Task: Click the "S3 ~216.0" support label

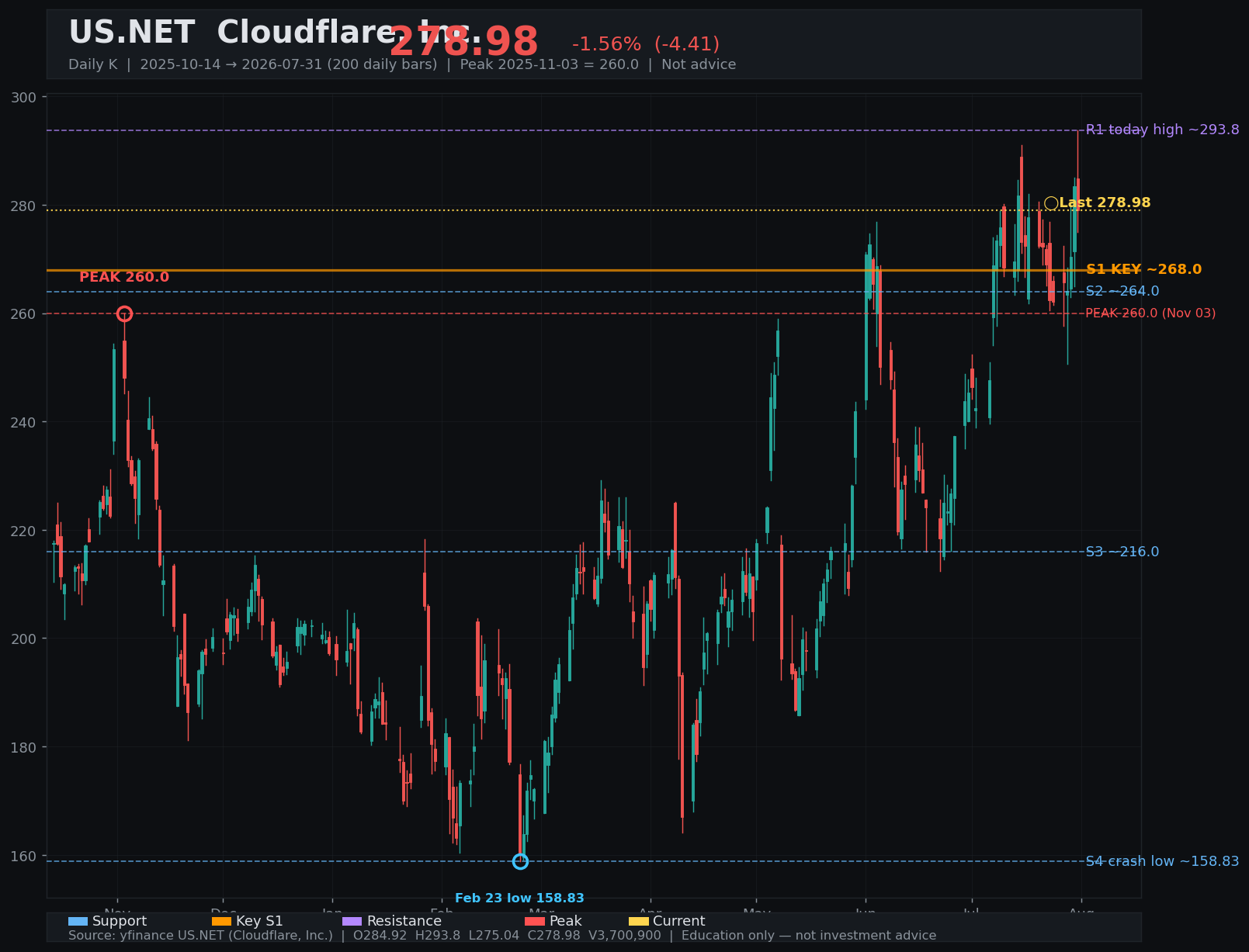Action: pyautogui.click(x=1122, y=552)
